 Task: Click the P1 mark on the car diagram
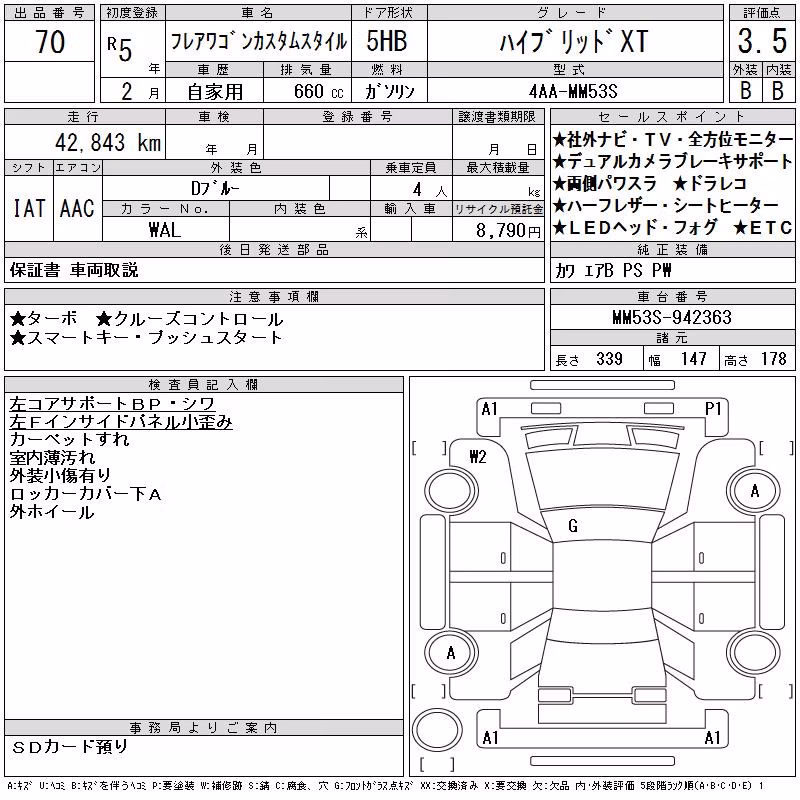(713, 409)
